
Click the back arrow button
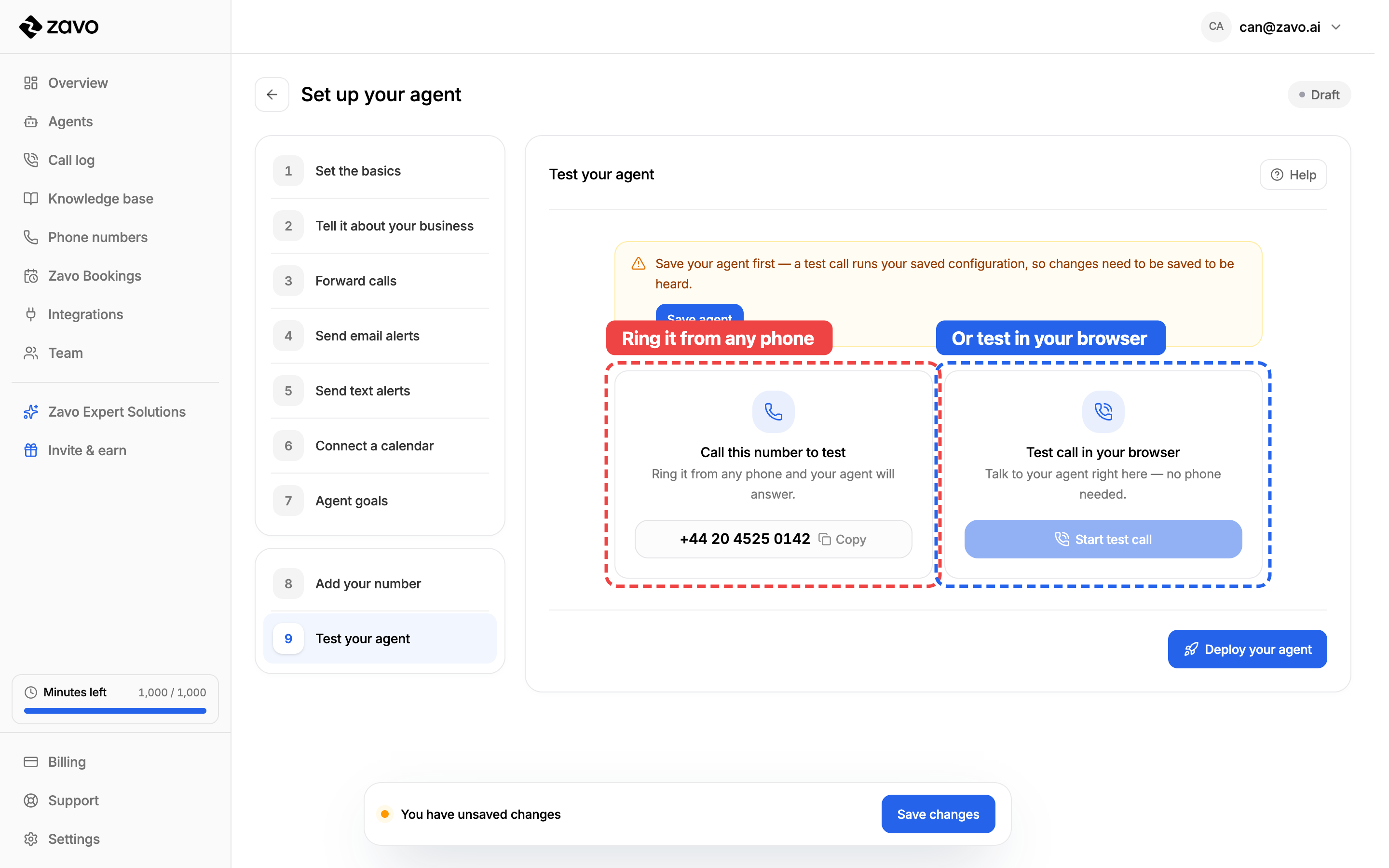coord(272,94)
